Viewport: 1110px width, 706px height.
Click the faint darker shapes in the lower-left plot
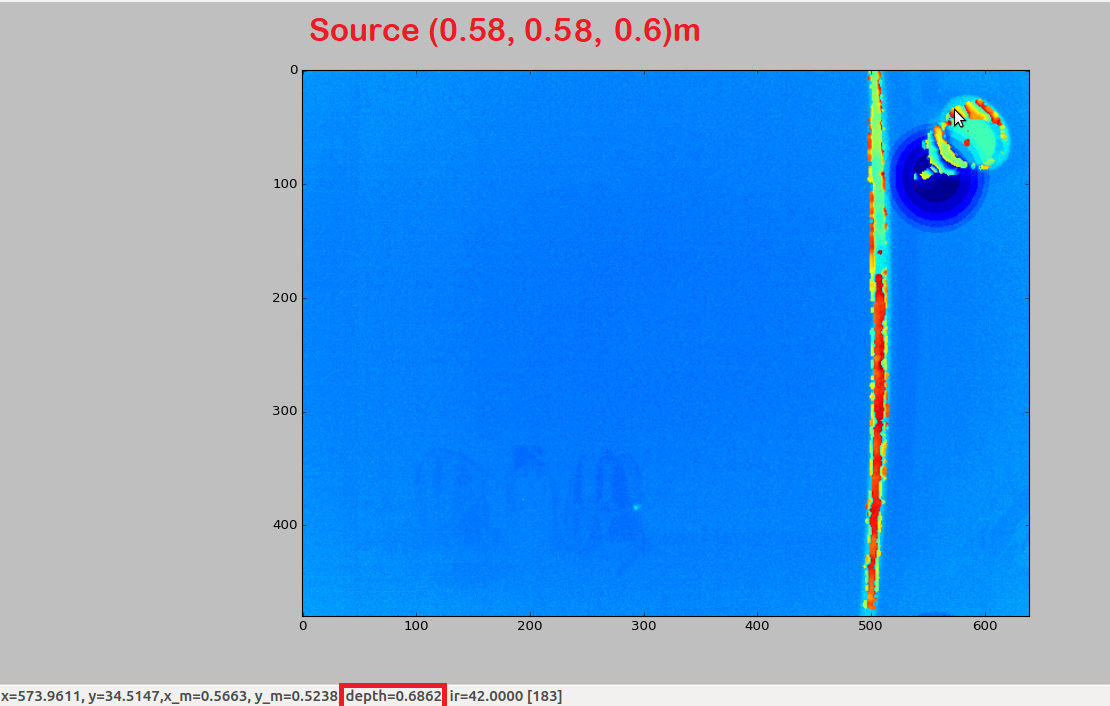pos(531,496)
